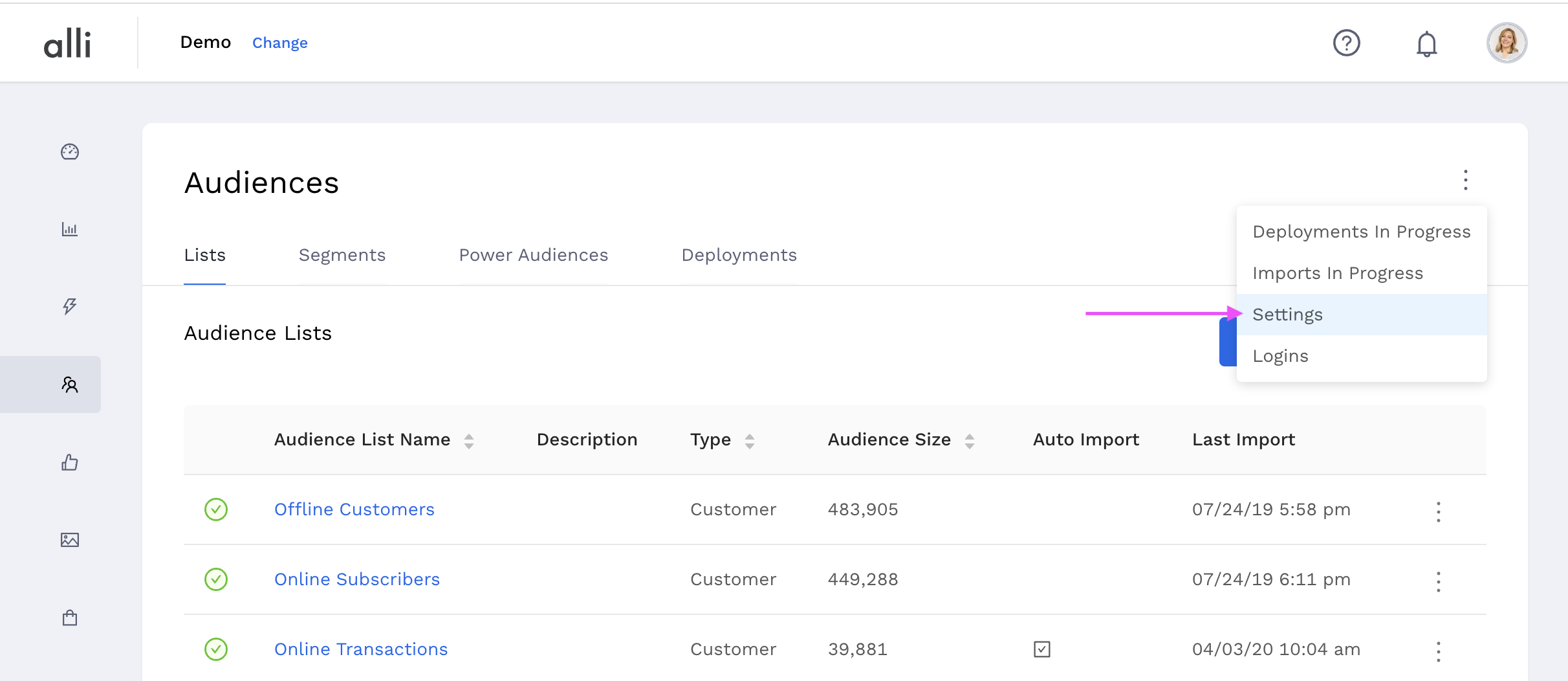Choose Imports In Progress menu item
This screenshot has width=1568, height=681.
click(x=1337, y=273)
